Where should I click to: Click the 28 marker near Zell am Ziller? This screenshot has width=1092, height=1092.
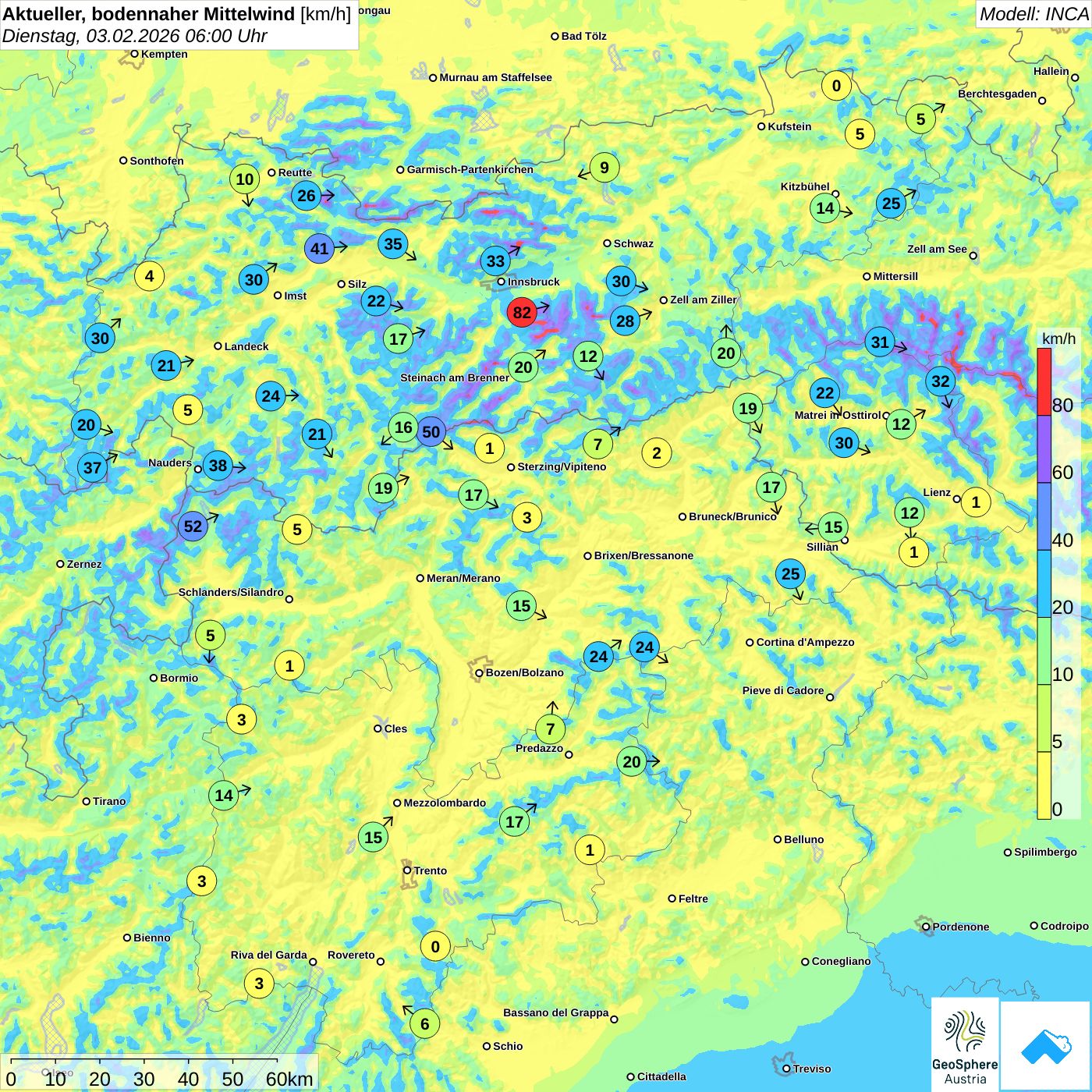[625, 321]
